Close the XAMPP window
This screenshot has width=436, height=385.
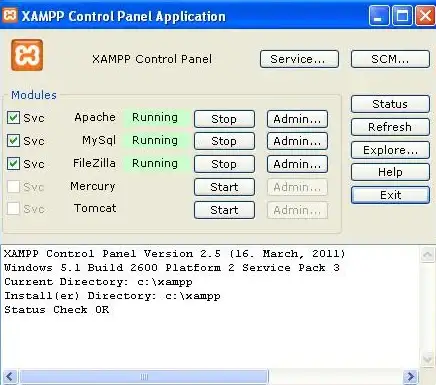coord(425,16)
